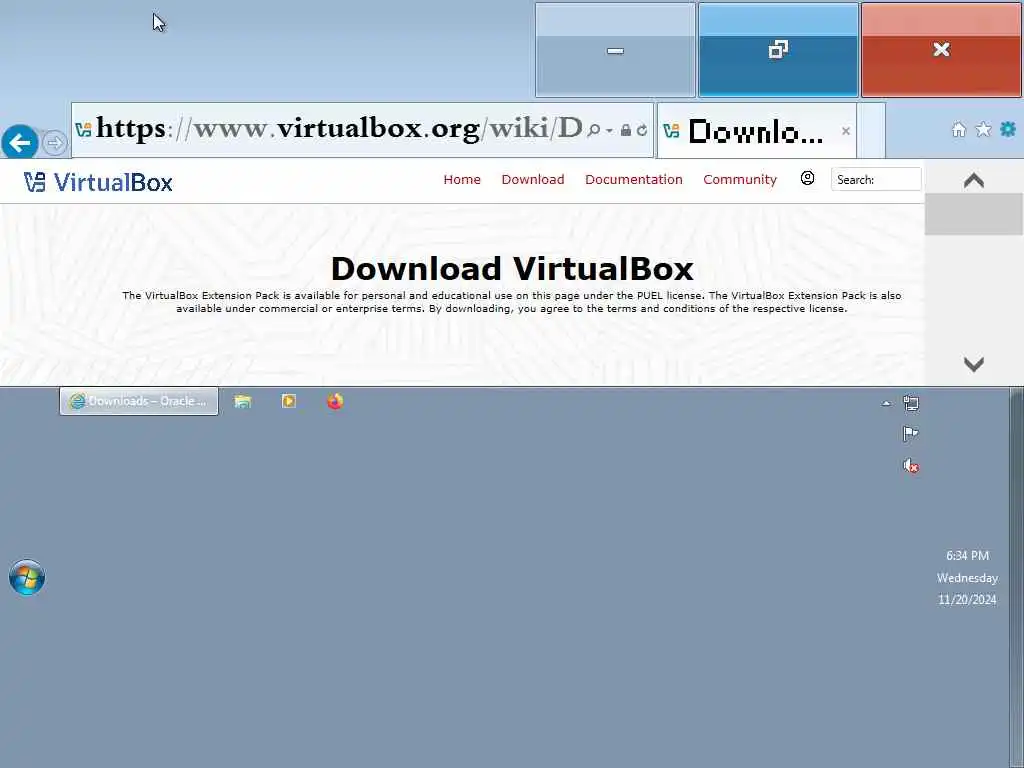Screen dimensions: 1024x768
Task: Restore down the browser window
Action: pos(778,50)
